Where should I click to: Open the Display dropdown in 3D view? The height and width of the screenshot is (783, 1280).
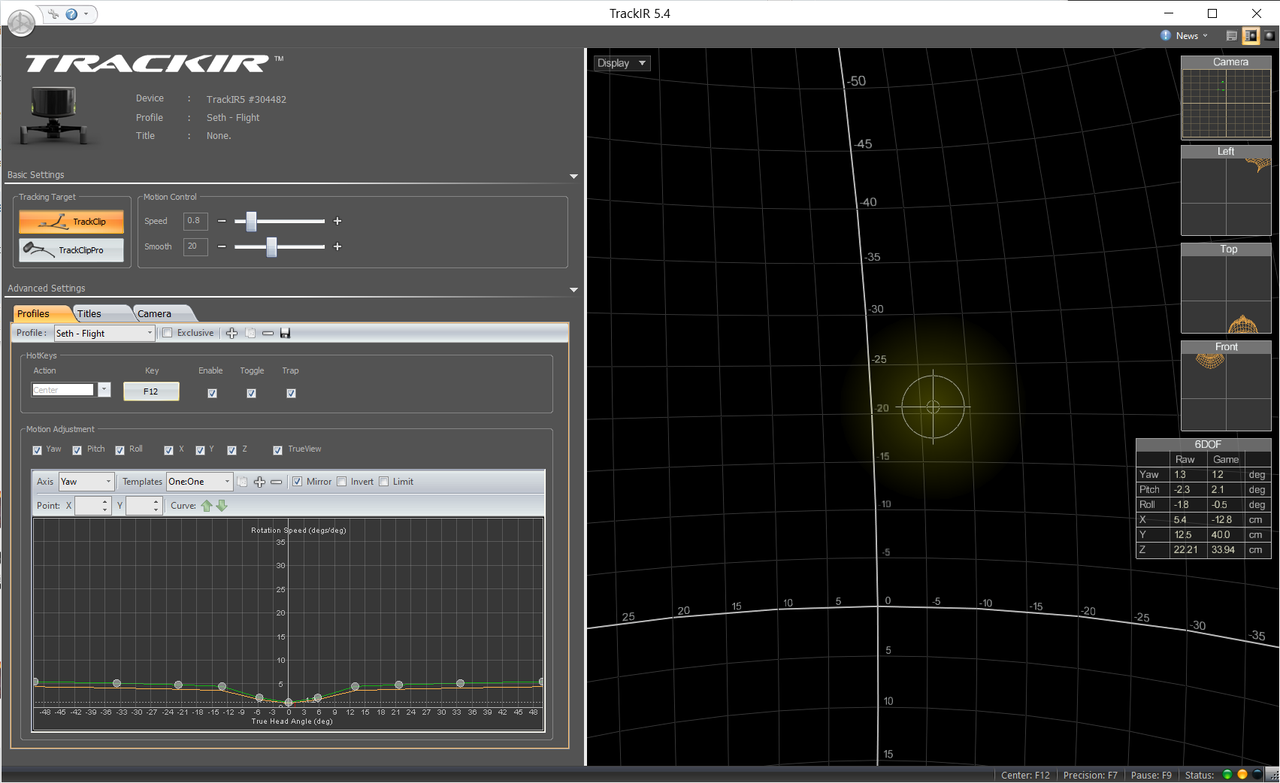tap(622, 63)
